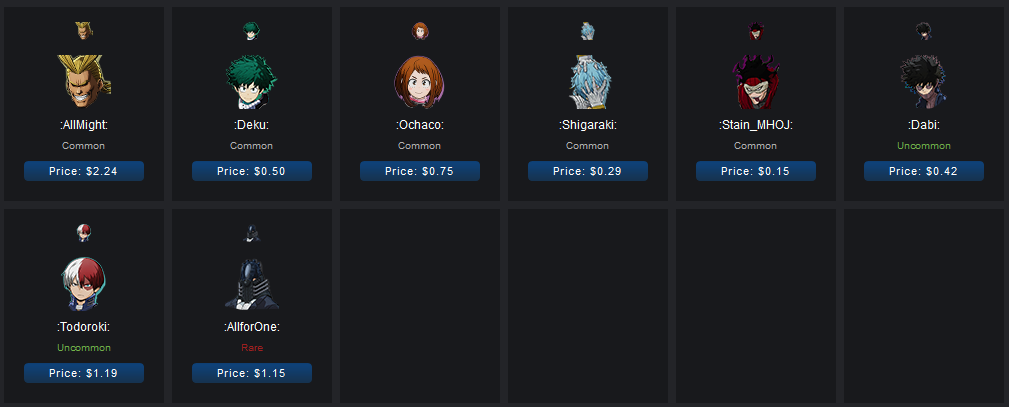Click the Dabi Price: $0.42 button

(923, 171)
